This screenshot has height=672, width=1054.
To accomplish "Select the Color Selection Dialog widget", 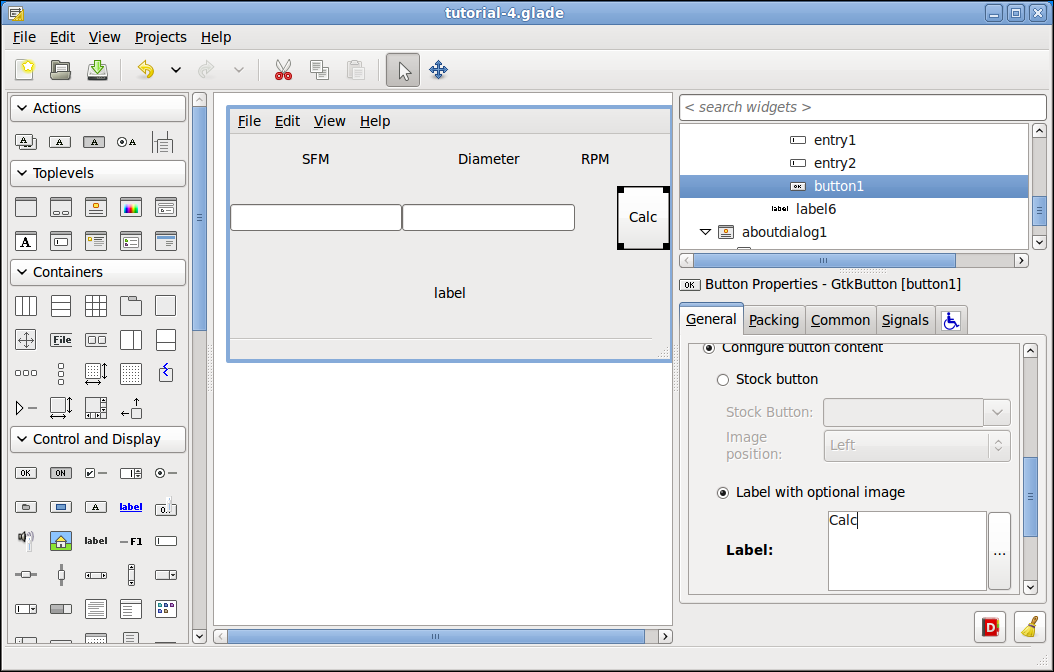I will (x=131, y=207).
